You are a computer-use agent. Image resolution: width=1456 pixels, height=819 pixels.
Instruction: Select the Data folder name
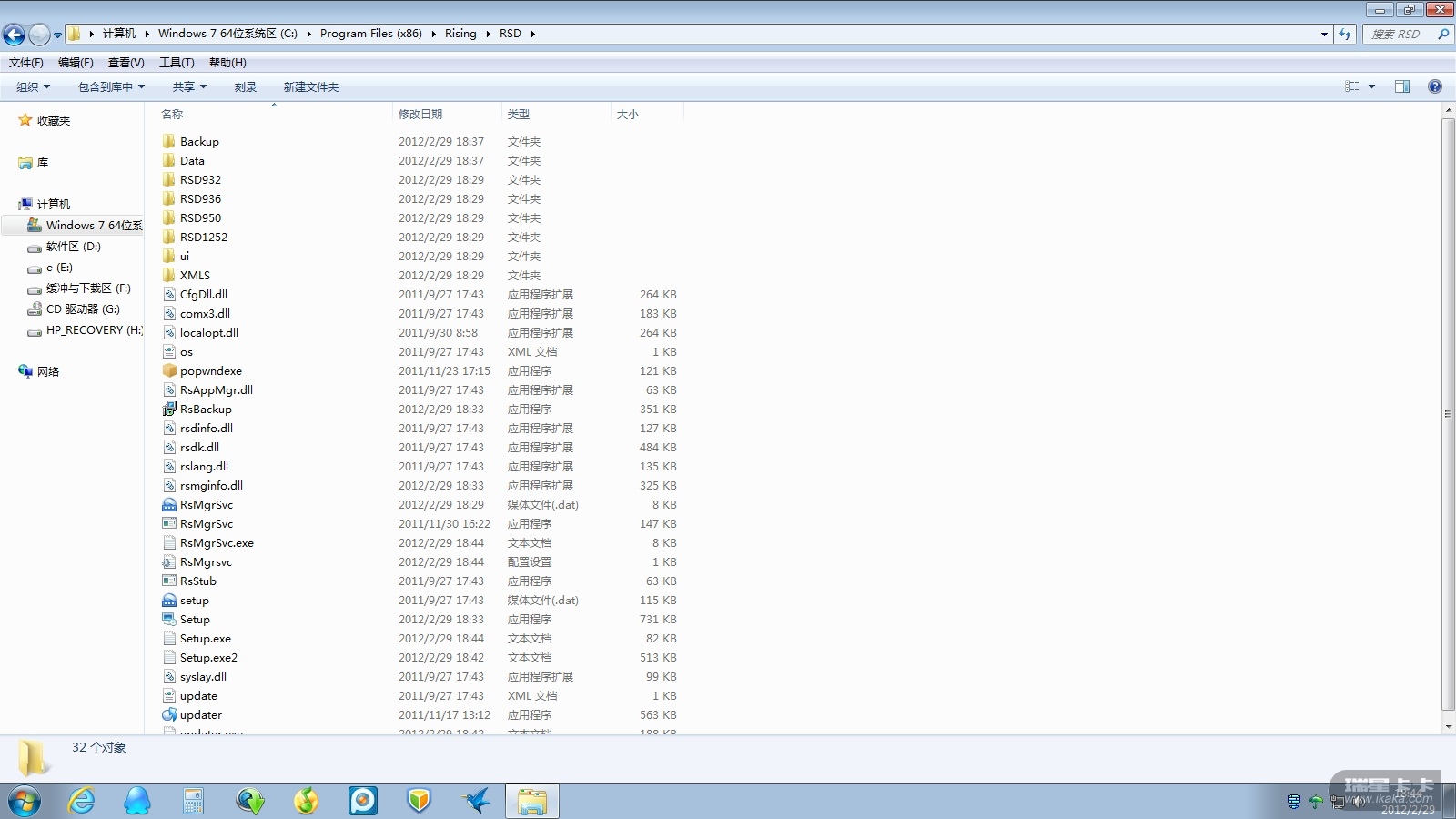click(x=192, y=161)
